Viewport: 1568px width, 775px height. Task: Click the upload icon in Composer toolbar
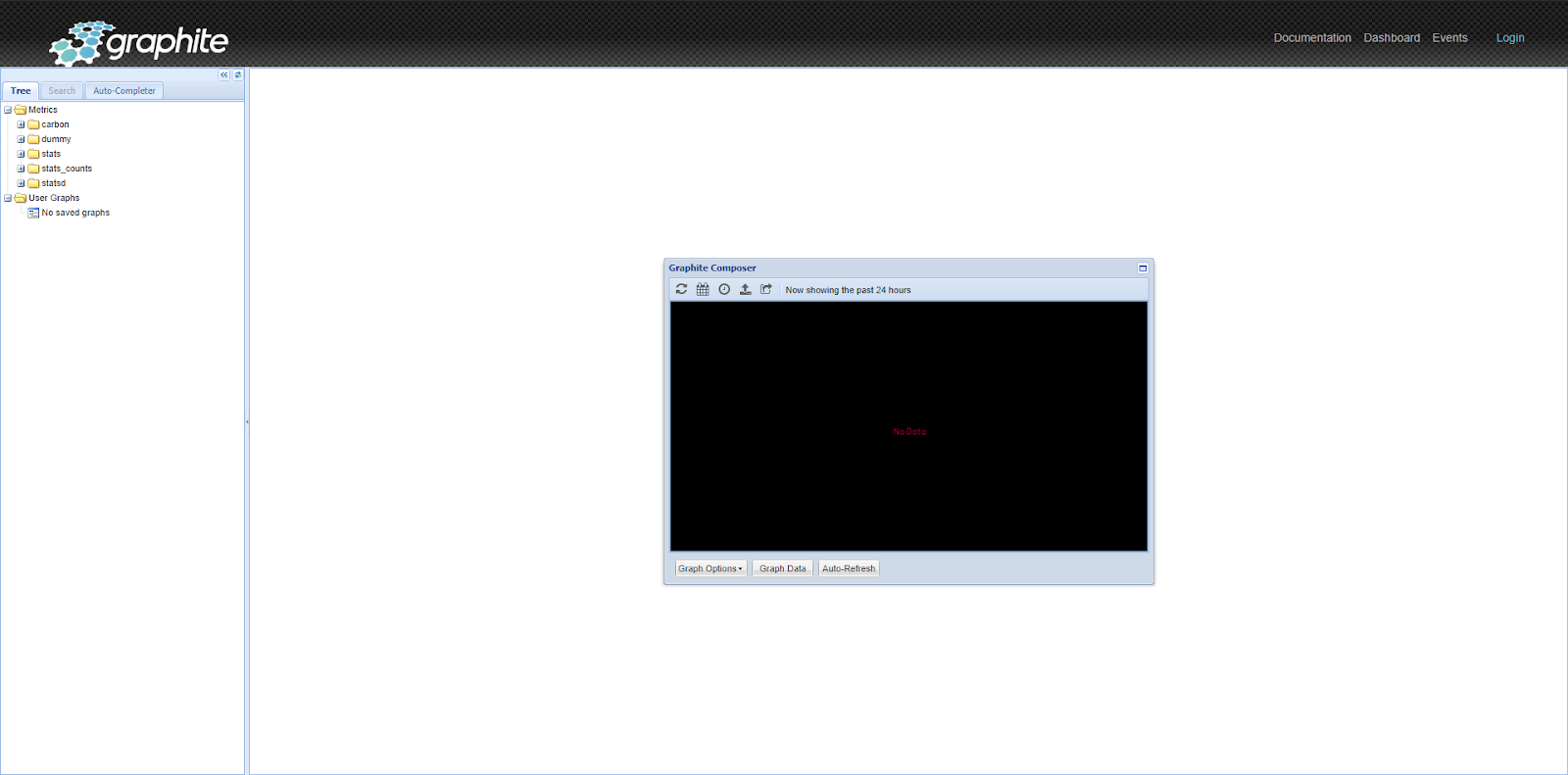point(745,289)
